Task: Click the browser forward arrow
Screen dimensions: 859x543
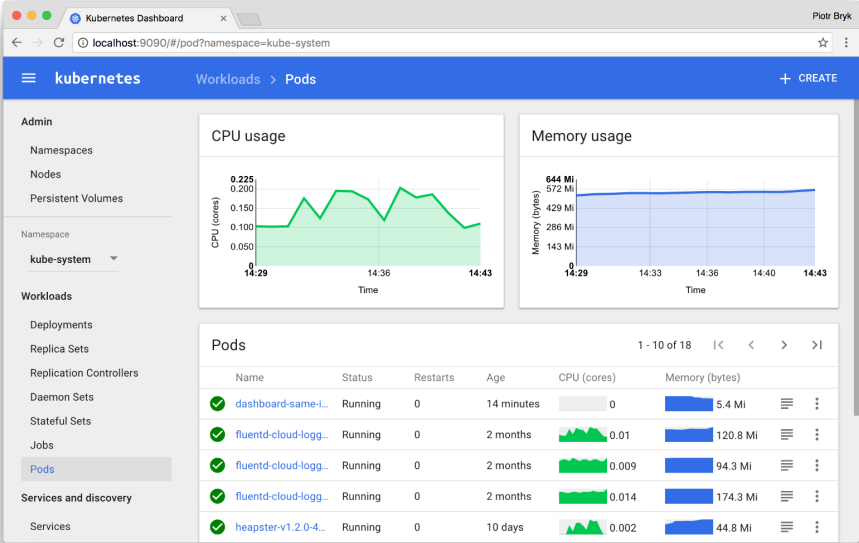Action: pyautogui.click(x=37, y=43)
